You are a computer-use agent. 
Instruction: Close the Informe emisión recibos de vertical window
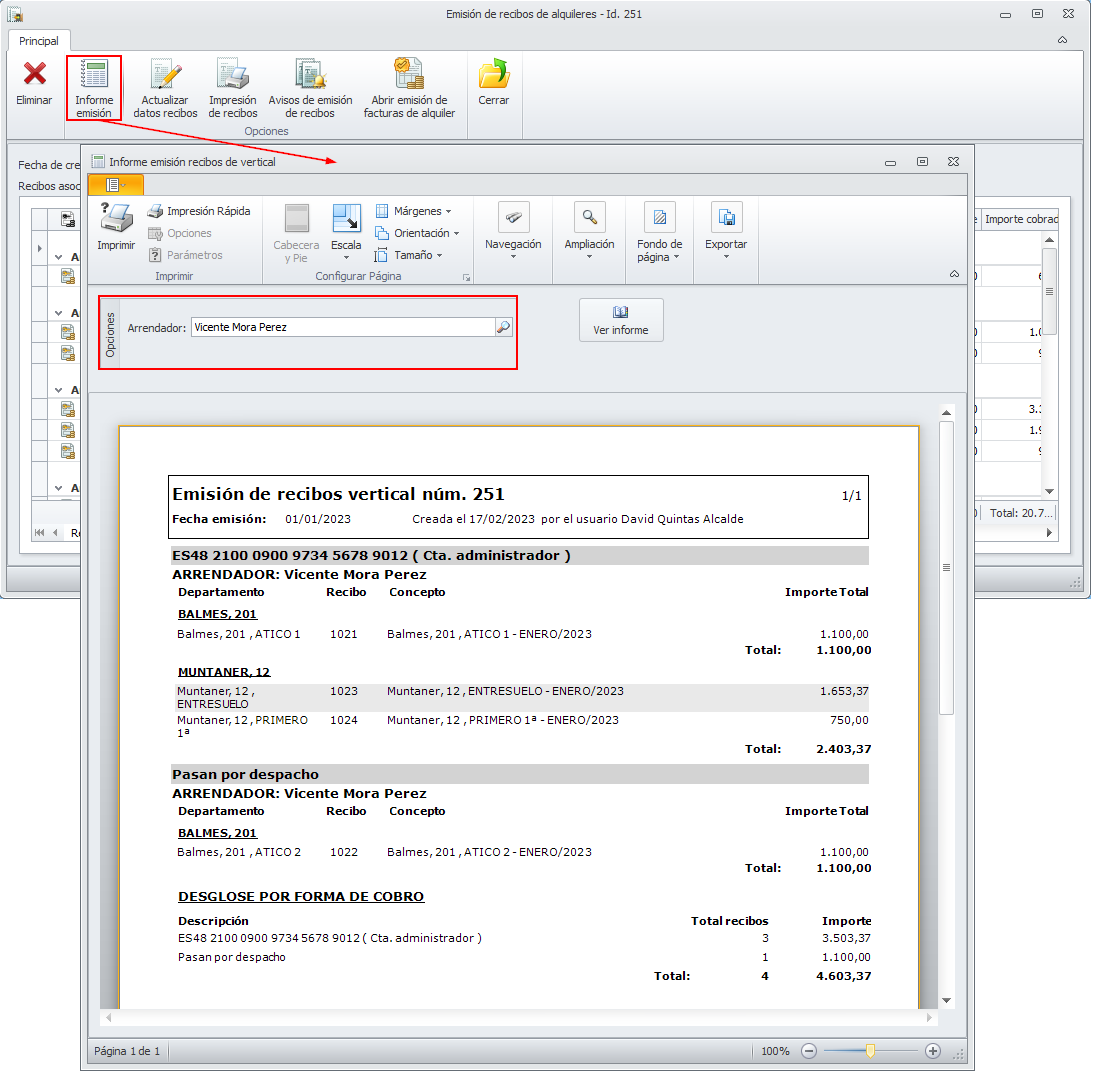[x=954, y=162]
